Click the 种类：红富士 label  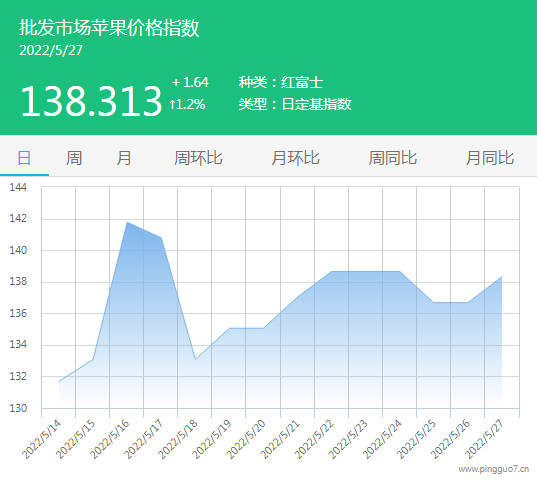281,83
